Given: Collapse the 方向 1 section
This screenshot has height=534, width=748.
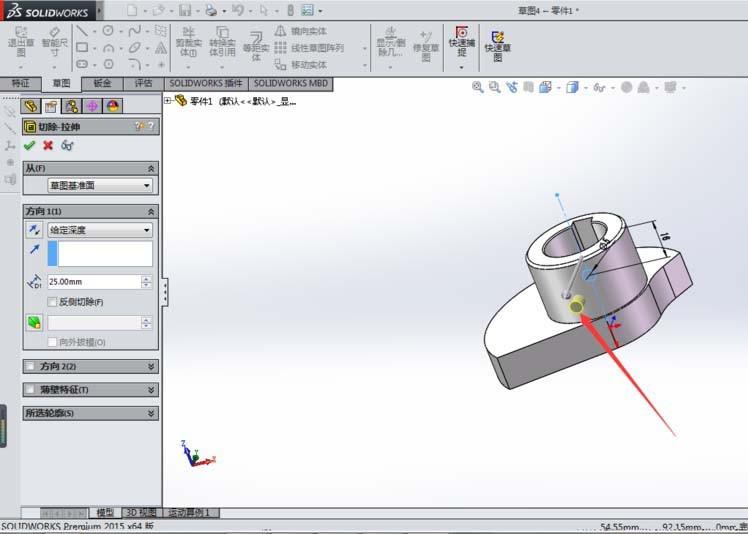Looking at the screenshot, I should tap(151, 211).
